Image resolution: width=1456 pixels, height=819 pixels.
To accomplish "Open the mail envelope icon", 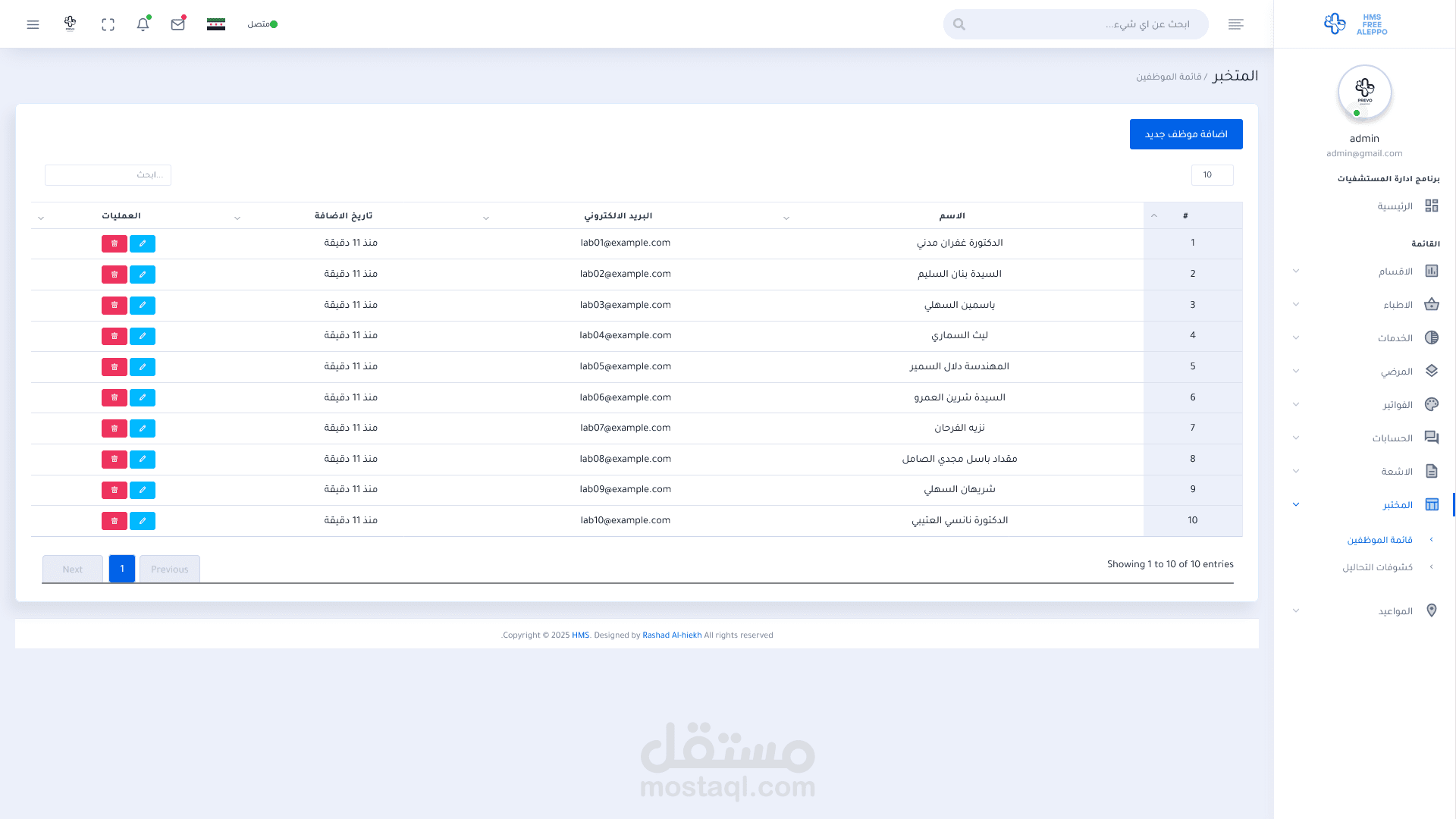I will (177, 24).
